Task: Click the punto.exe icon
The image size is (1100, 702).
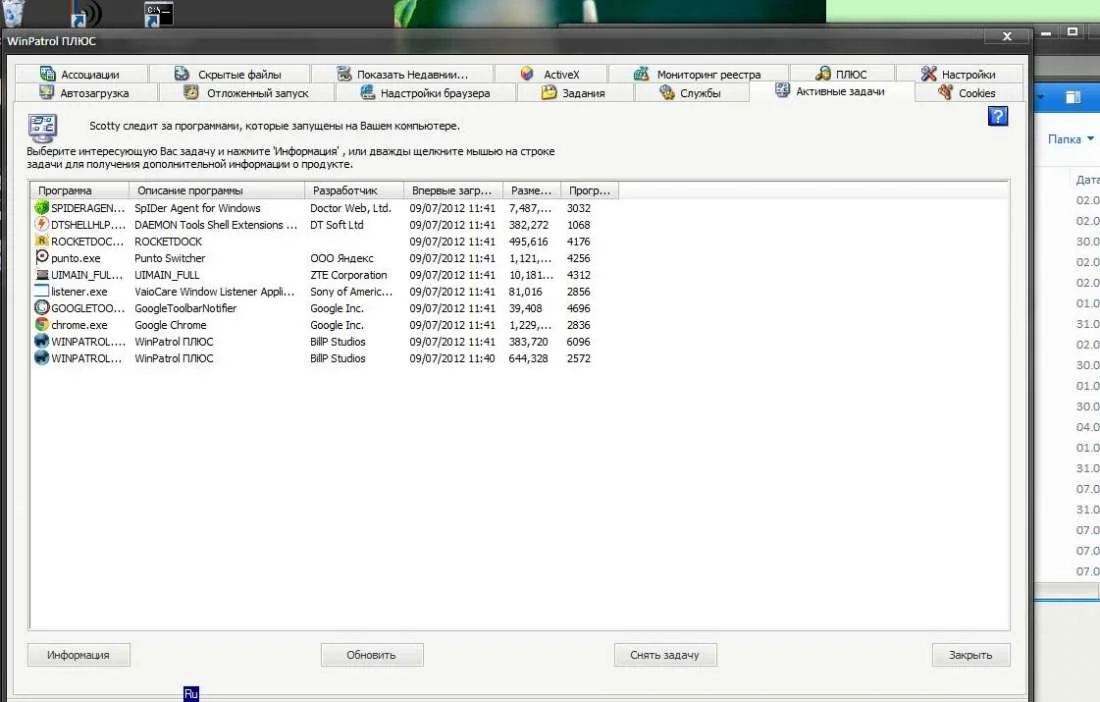Action: 42,257
